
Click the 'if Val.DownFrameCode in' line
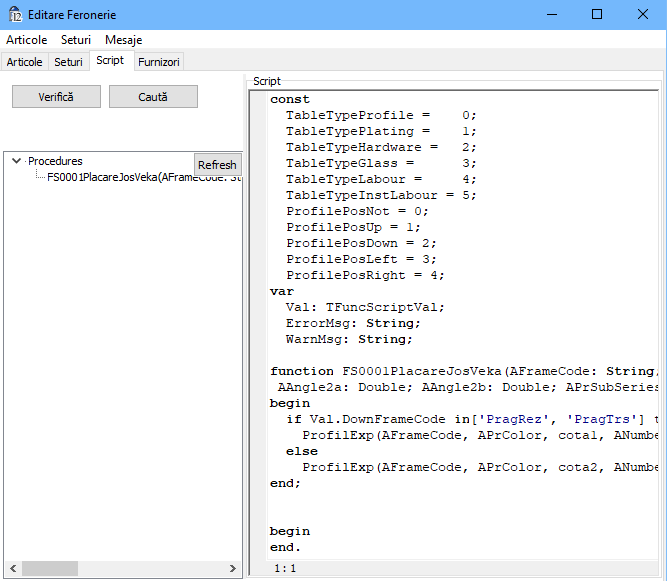click(472, 419)
